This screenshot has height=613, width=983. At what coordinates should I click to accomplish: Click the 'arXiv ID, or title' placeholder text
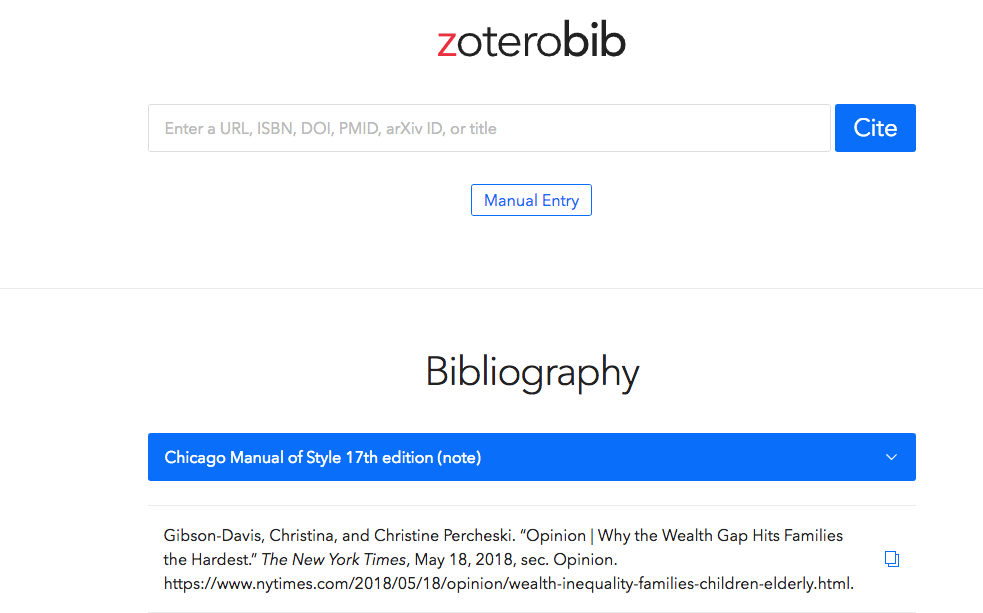tap(441, 128)
